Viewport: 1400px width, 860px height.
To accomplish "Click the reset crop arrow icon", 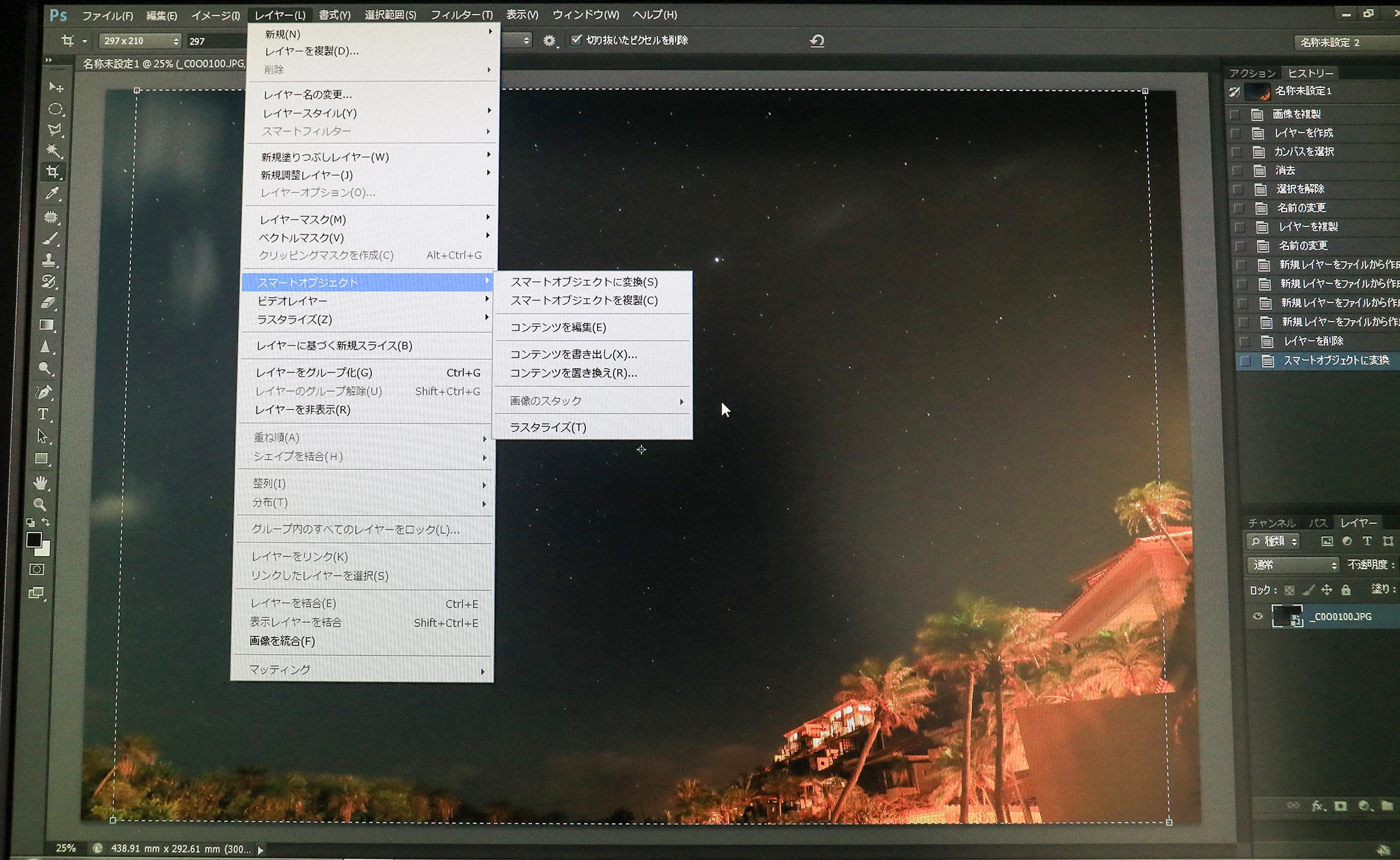I will point(817,41).
